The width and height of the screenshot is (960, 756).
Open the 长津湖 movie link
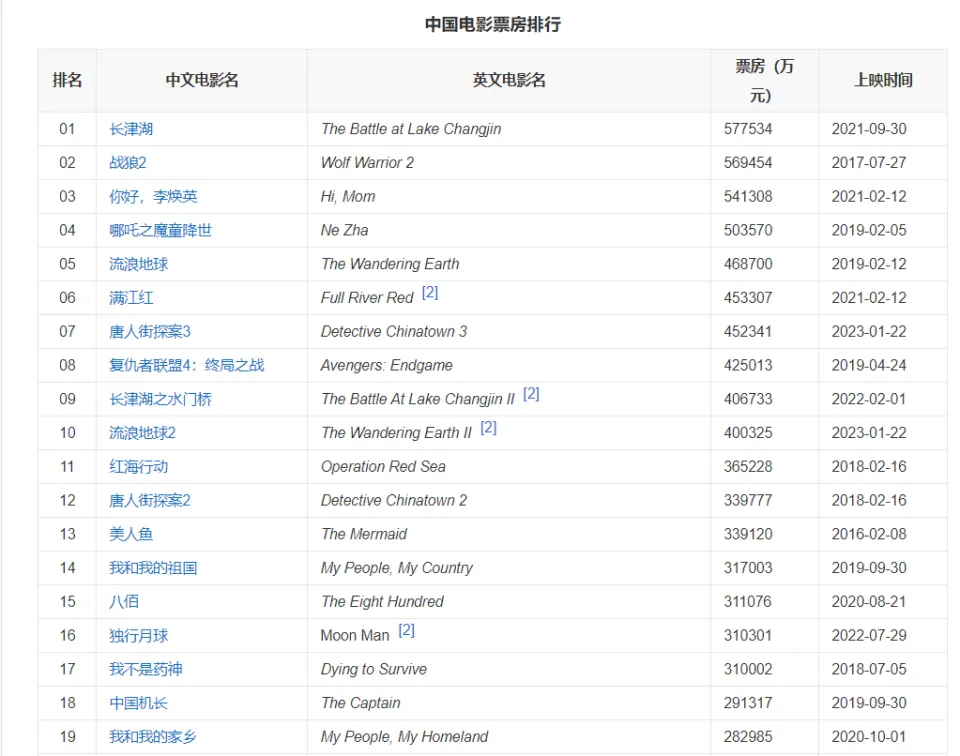coord(131,129)
